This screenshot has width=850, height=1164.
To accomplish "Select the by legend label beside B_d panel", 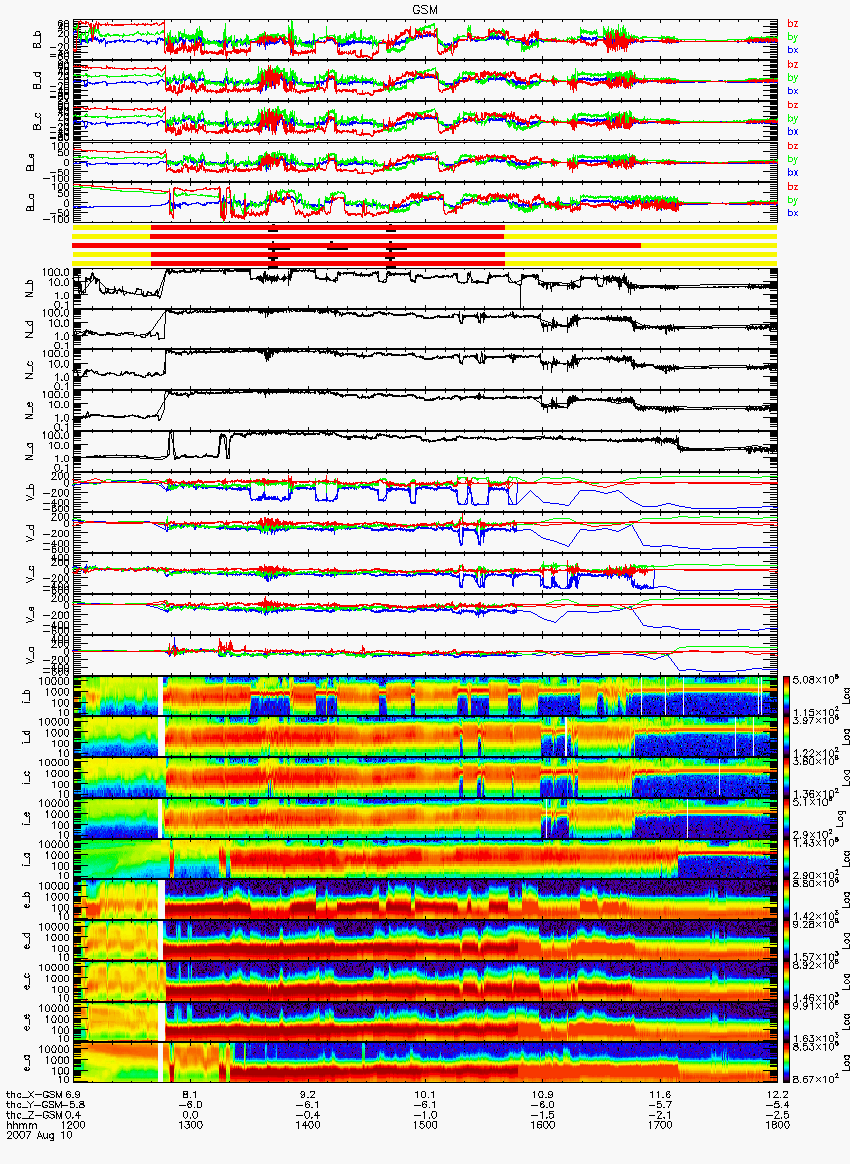I will pos(793,77).
